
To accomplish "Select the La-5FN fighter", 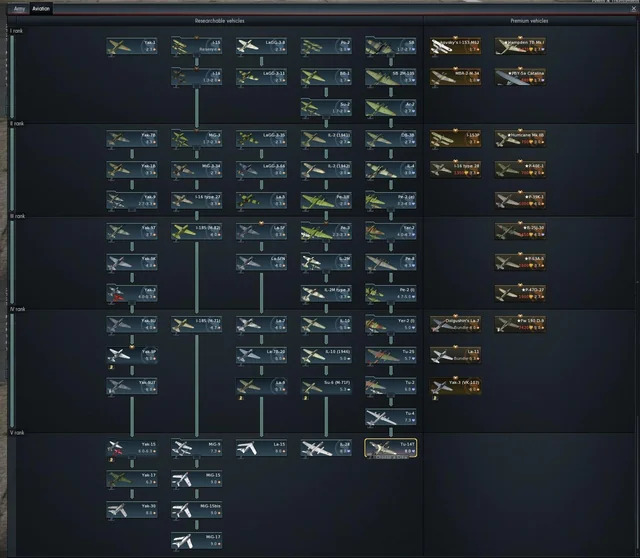I will (x=262, y=263).
